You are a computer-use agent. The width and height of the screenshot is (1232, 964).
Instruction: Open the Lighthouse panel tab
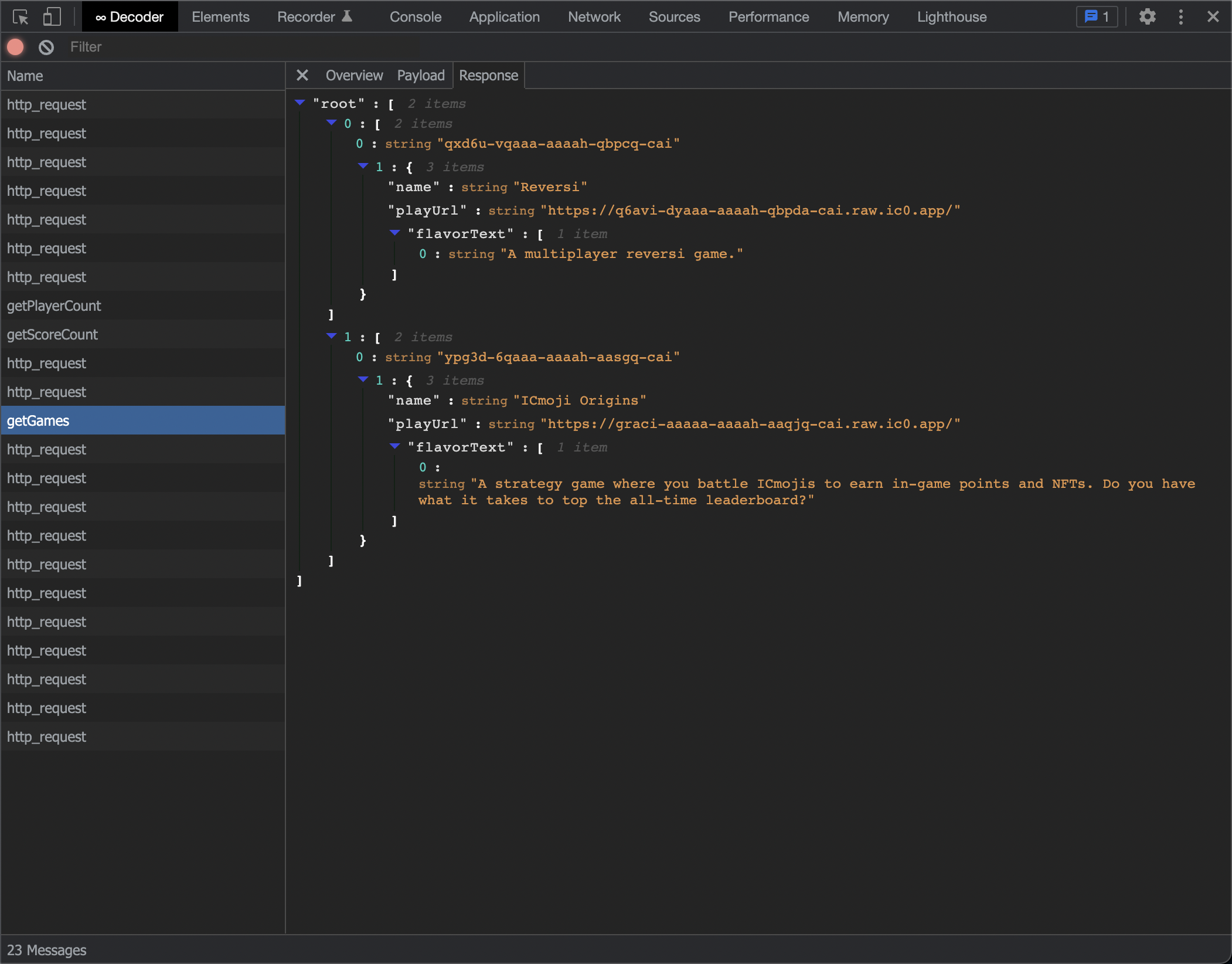tap(951, 17)
